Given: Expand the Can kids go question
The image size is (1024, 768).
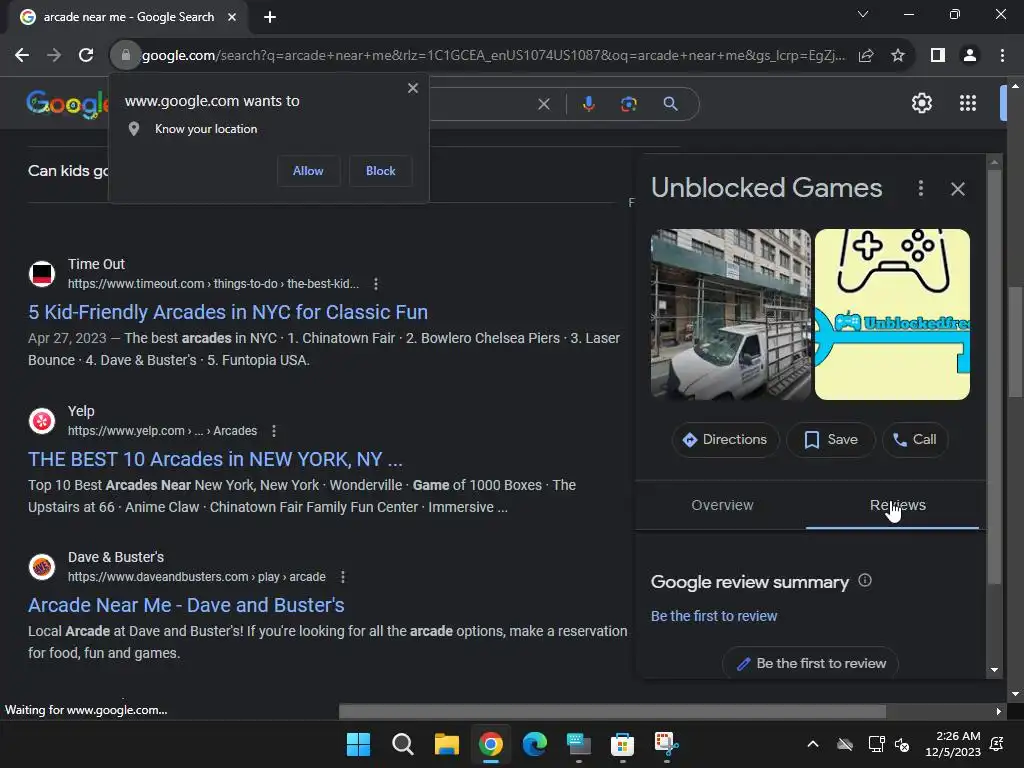Looking at the screenshot, I should click(x=68, y=171).
